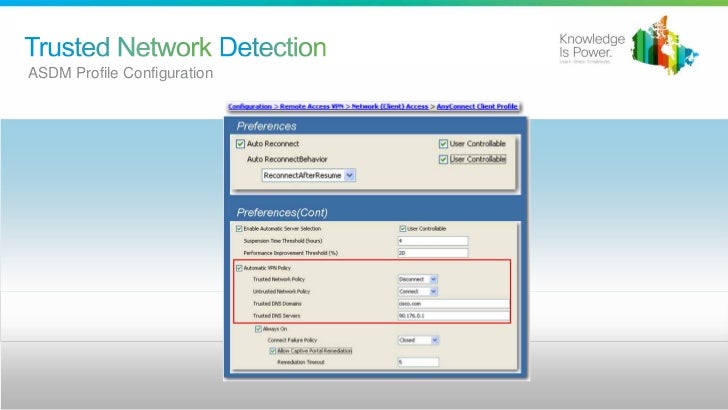Toggle the Always On checkbox
This screenshot has width=728, height=410.
pos(258,329)
